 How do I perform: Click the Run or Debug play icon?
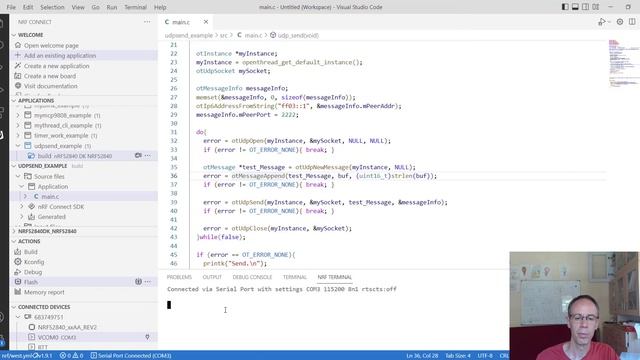coord(601,22)
